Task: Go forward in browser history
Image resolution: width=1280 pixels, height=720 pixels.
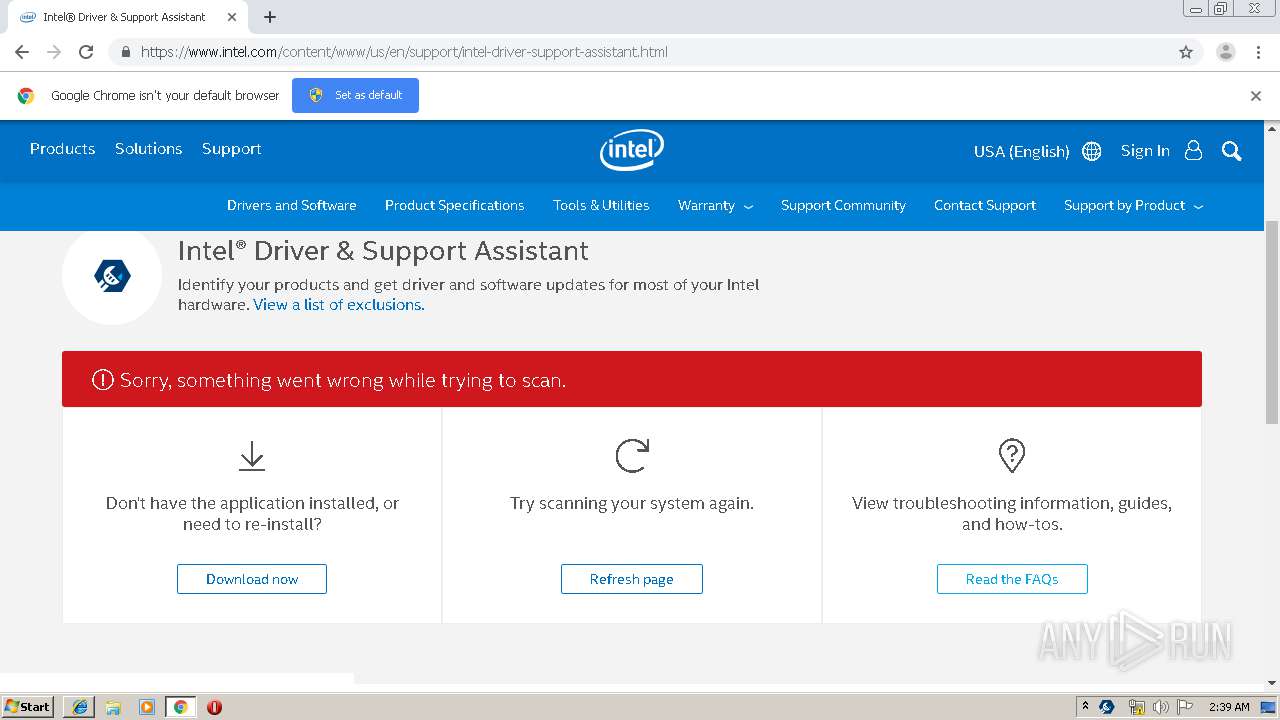Action: (54, 52)
